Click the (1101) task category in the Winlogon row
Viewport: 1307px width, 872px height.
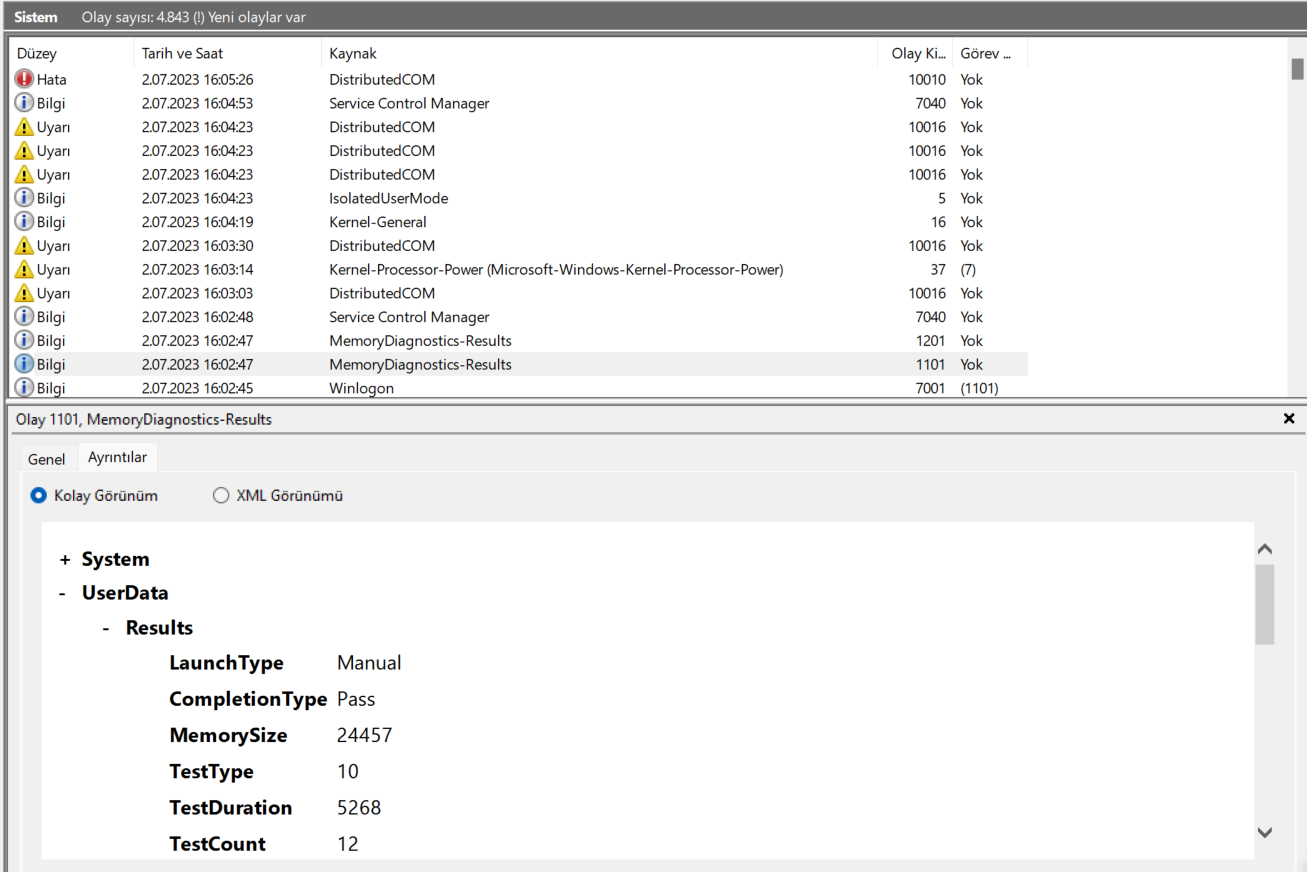click(x=979, y=388)
